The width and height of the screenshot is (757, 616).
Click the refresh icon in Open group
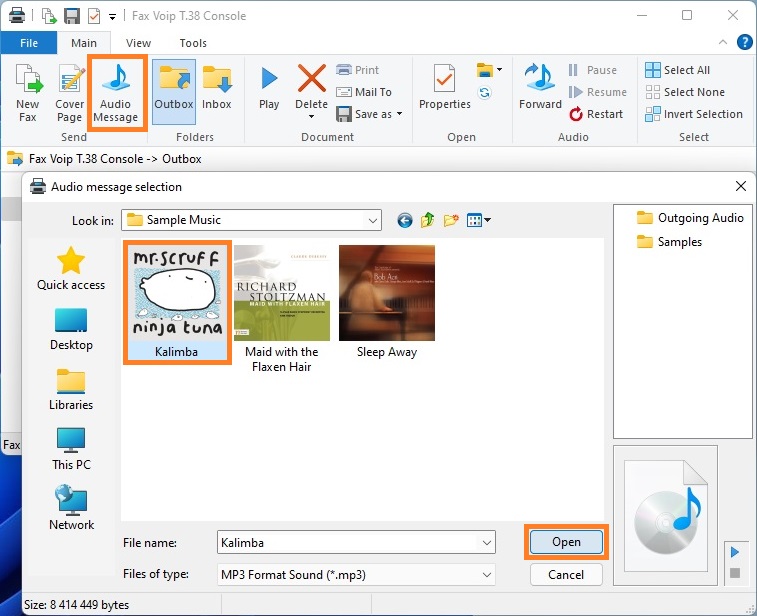click(485, 92)
